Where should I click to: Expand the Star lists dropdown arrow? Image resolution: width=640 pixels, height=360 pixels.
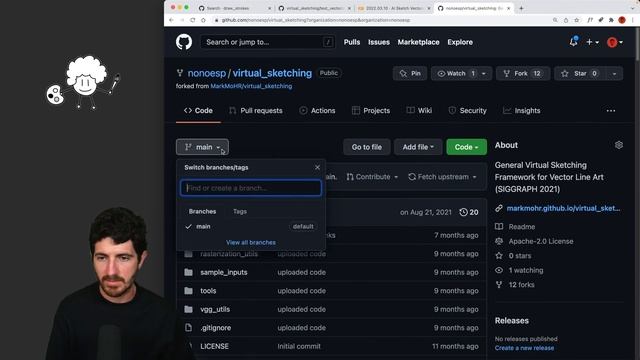[614, 73]
